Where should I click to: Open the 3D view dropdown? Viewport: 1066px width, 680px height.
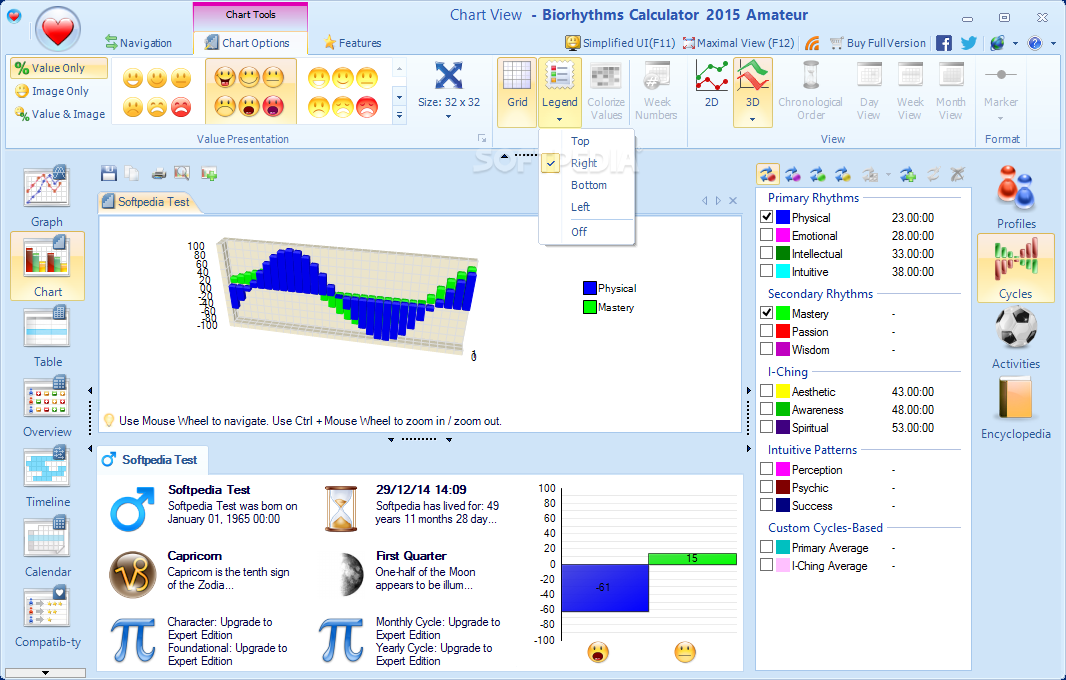pos(753,119)
